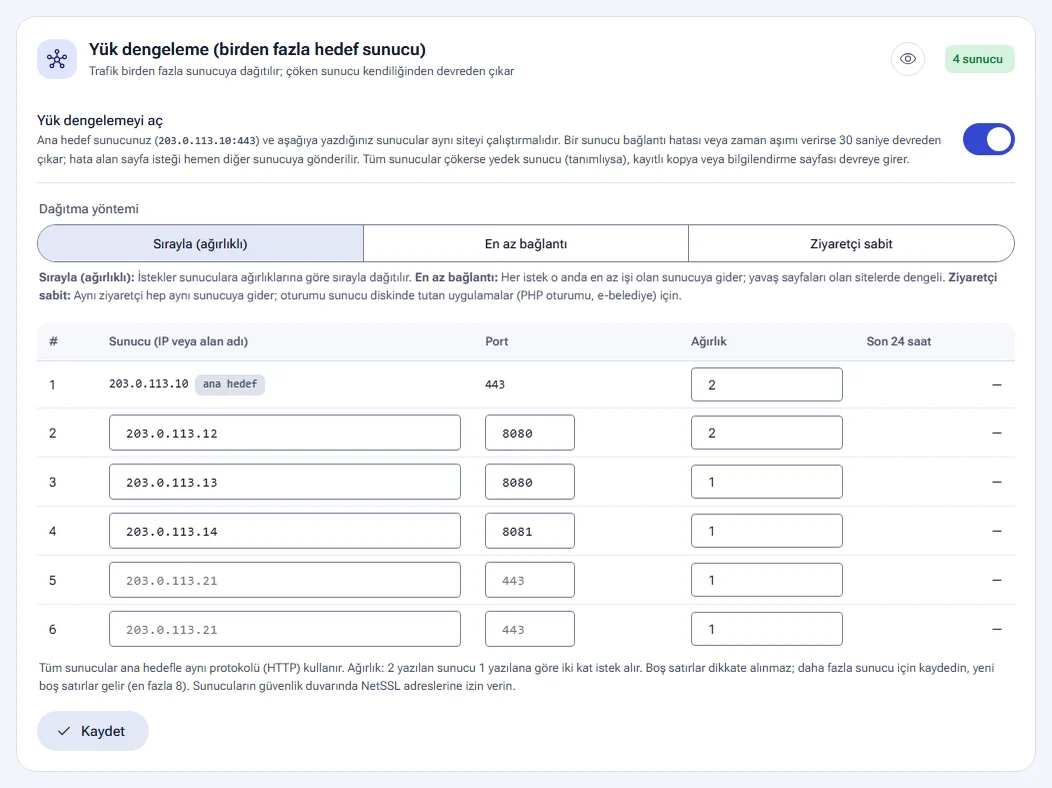Click the Dağıtma yöntemi label
This screenshot has height=788, width=1052.
click(89, 209)
